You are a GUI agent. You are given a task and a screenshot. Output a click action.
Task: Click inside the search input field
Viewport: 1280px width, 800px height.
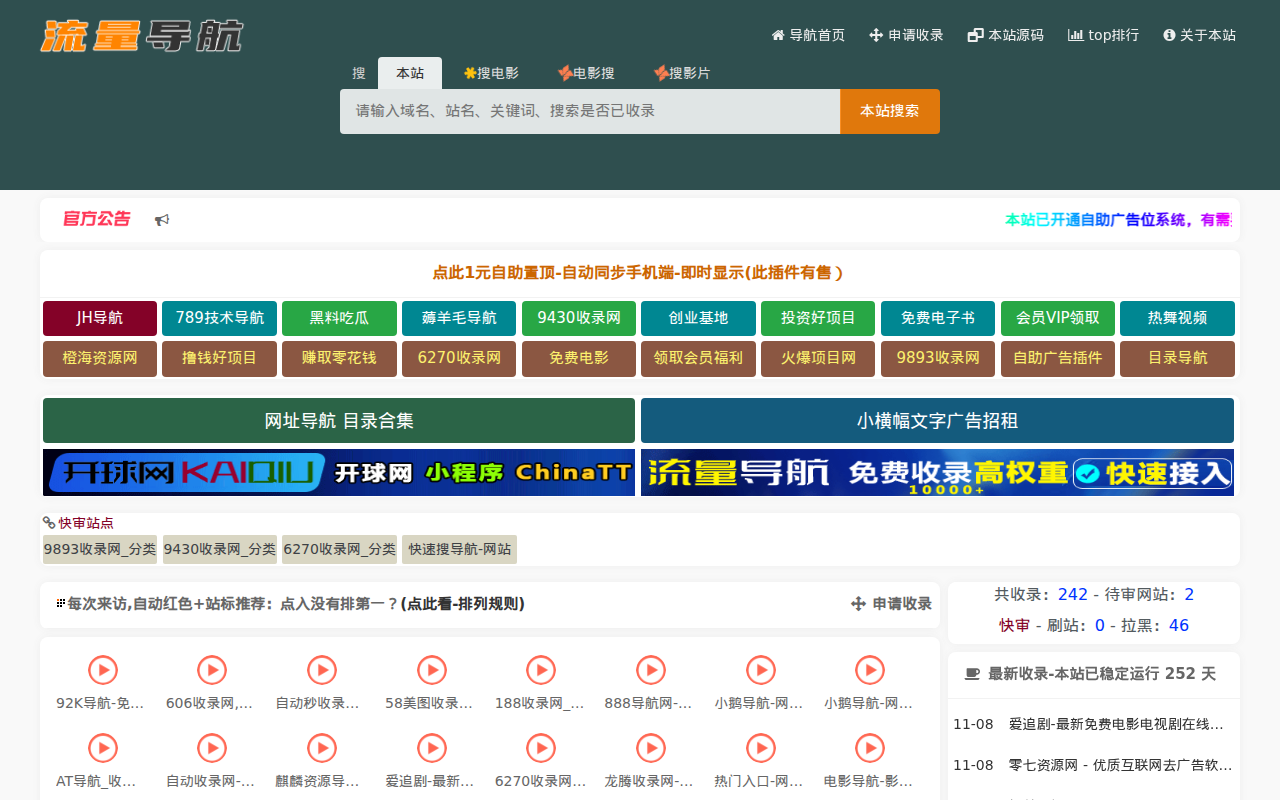pos(589,111)
